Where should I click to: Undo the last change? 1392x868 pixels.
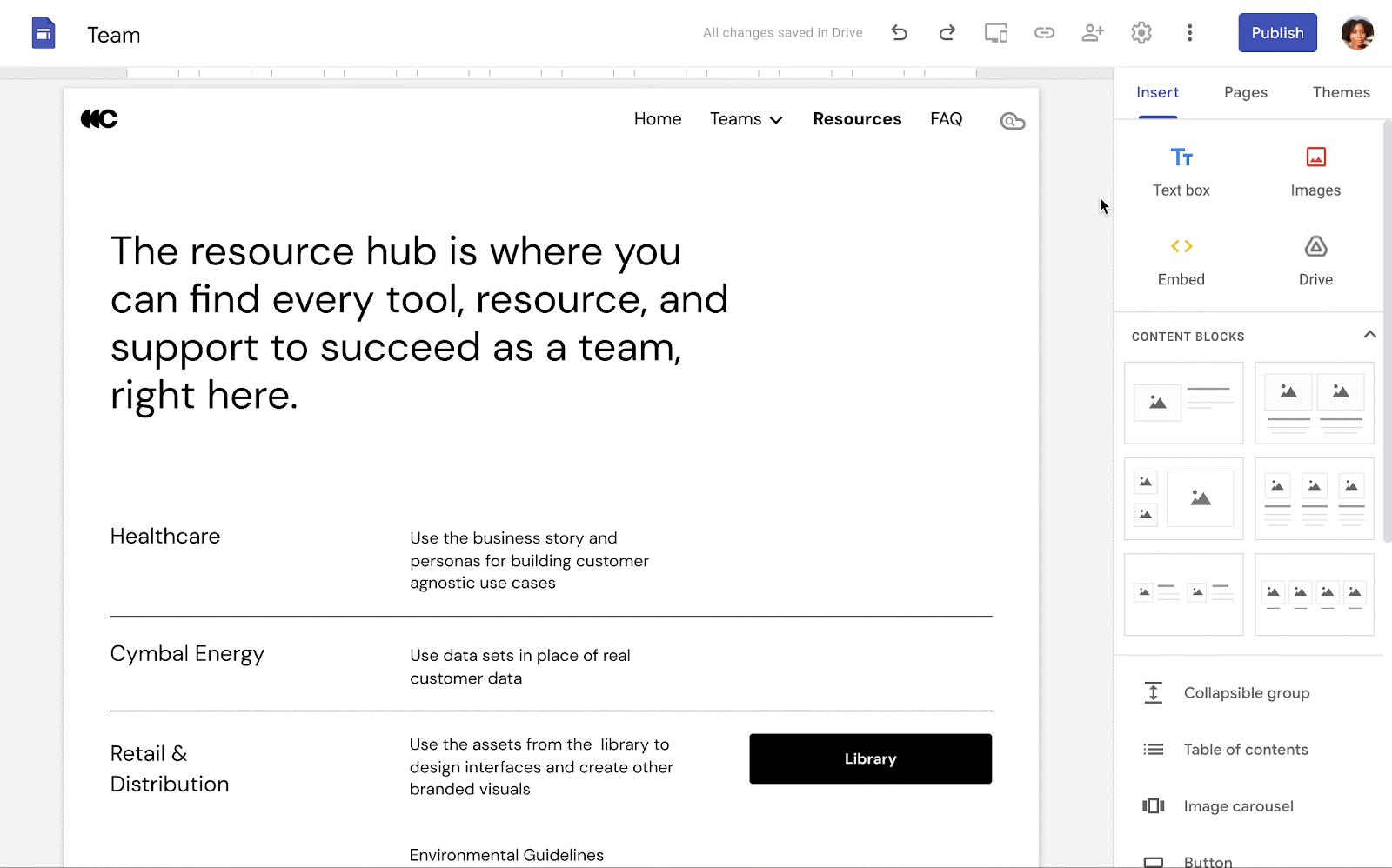pyautogui.click(x=899, y=33)
